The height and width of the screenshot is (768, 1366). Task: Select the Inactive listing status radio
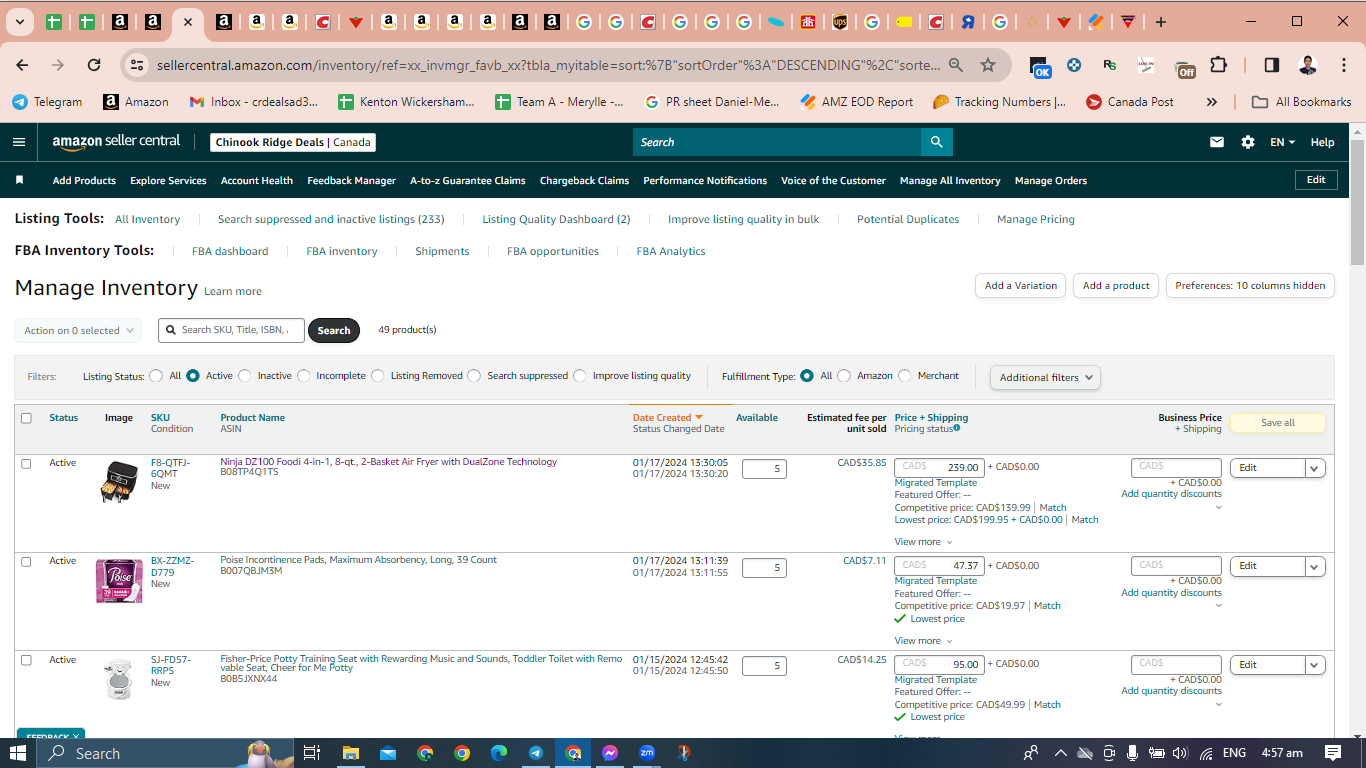click(245, 376)
